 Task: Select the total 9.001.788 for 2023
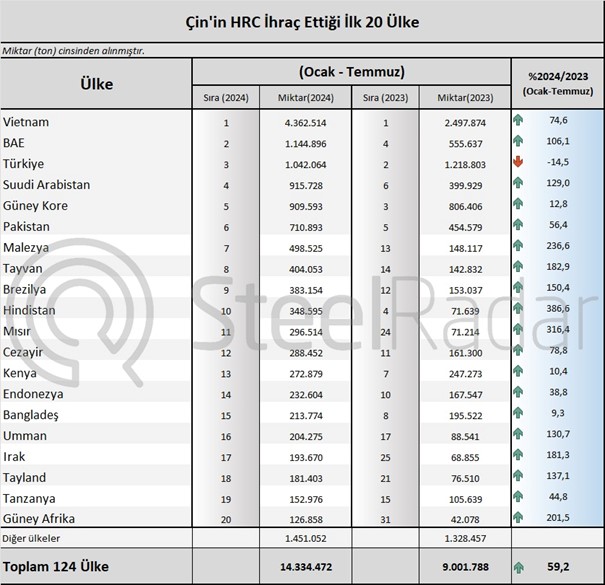[x=465, y=567]
